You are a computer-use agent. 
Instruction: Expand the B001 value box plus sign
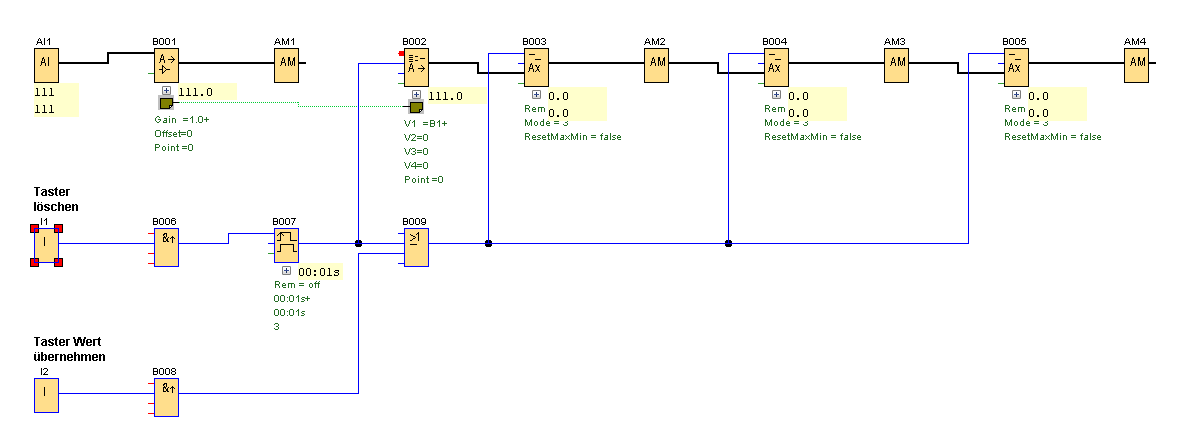coord(166,91)
